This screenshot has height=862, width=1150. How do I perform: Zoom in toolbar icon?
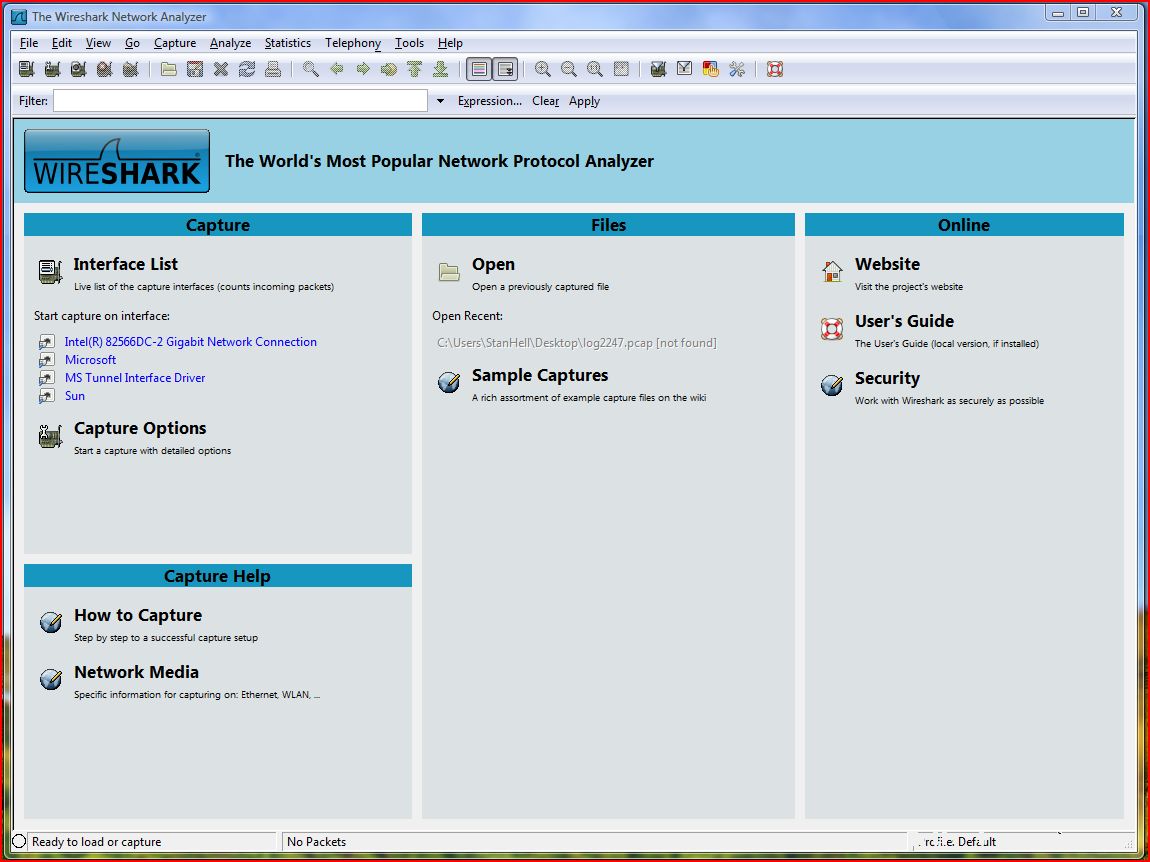click(543, 69)
